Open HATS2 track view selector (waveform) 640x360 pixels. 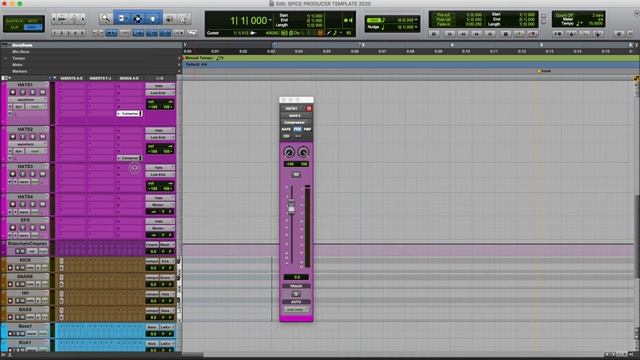pyautogui.click(x=27, y=144)
